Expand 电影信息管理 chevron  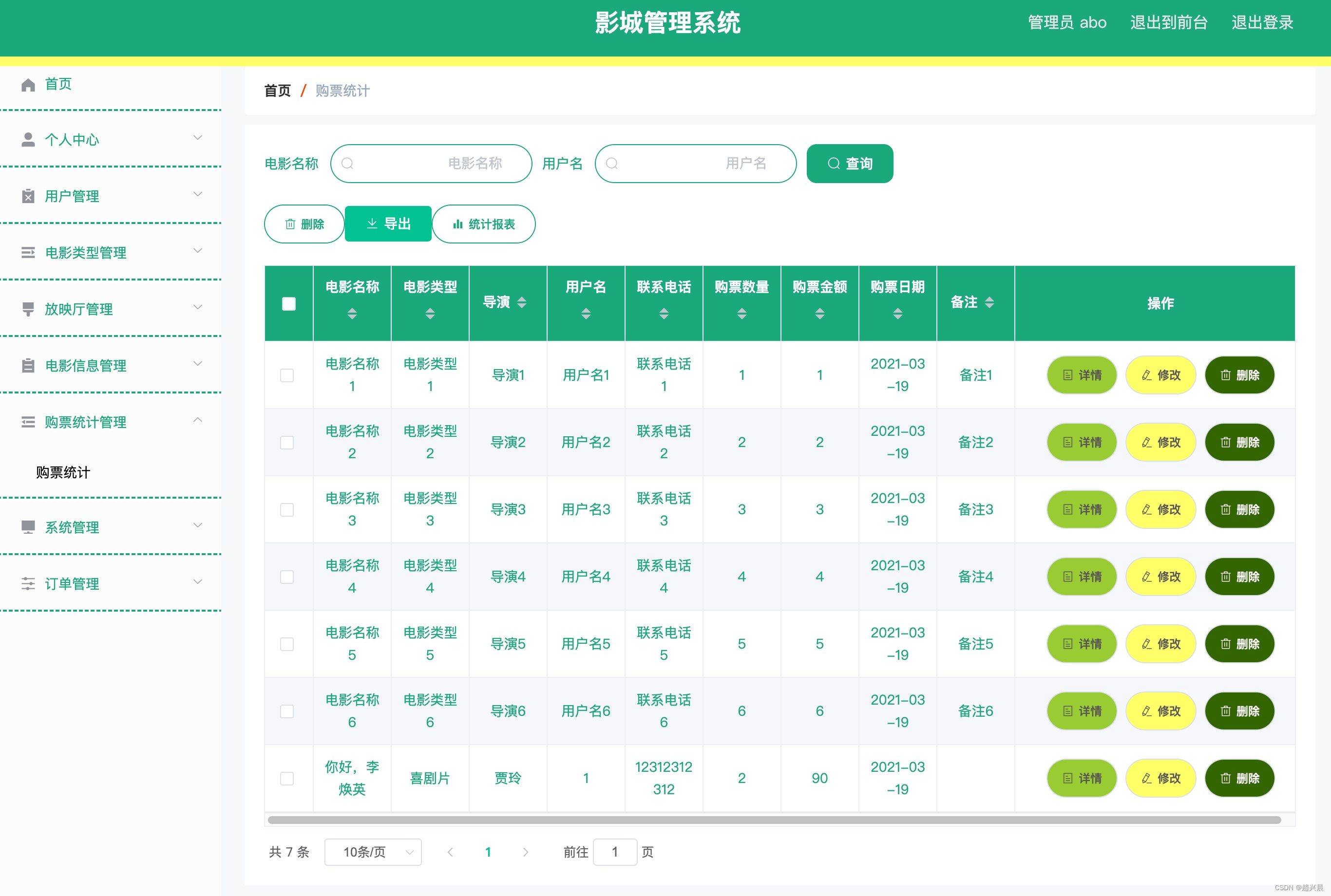coord(198,363)
